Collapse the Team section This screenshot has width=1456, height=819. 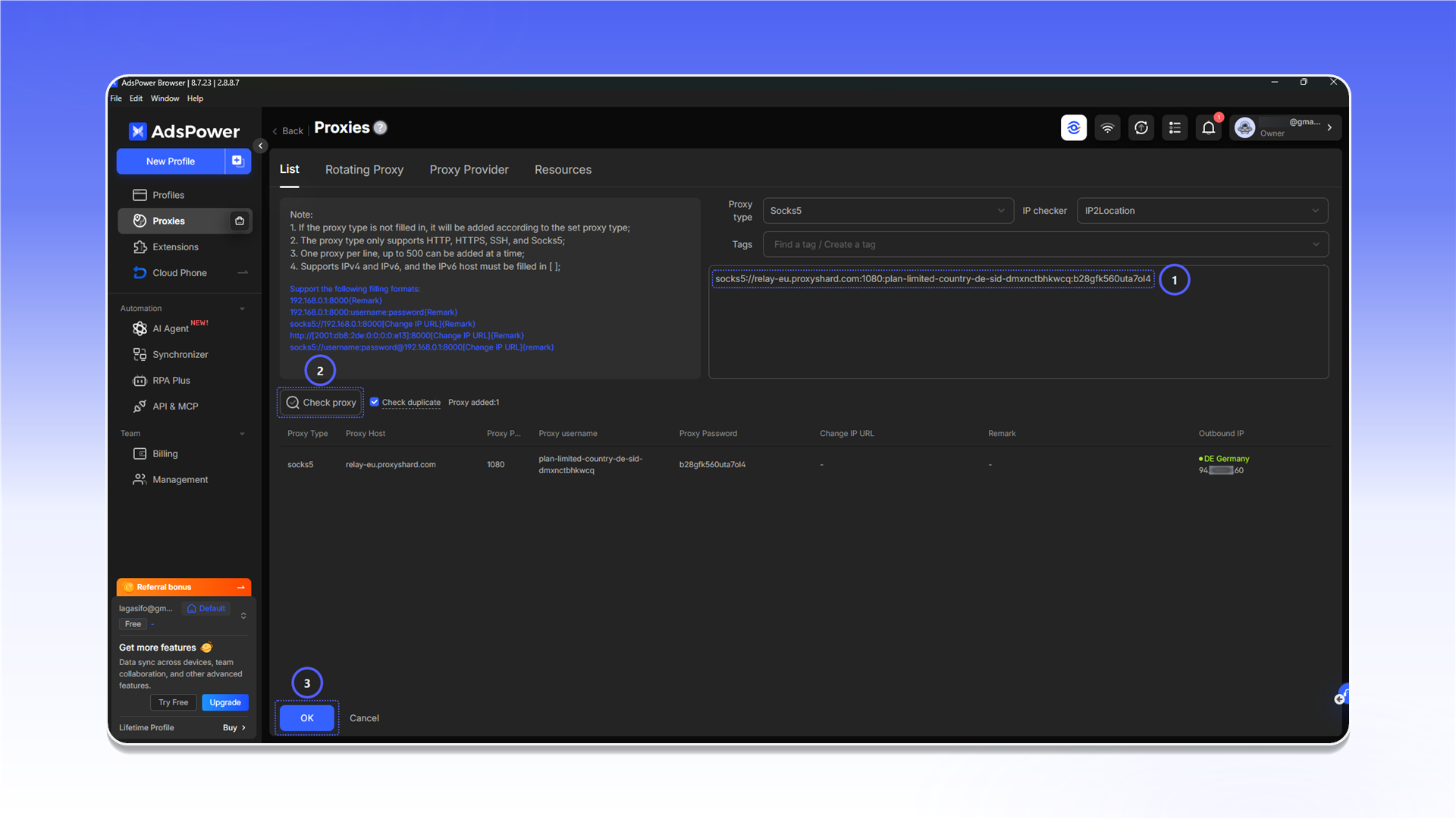(x=243, y=434)
